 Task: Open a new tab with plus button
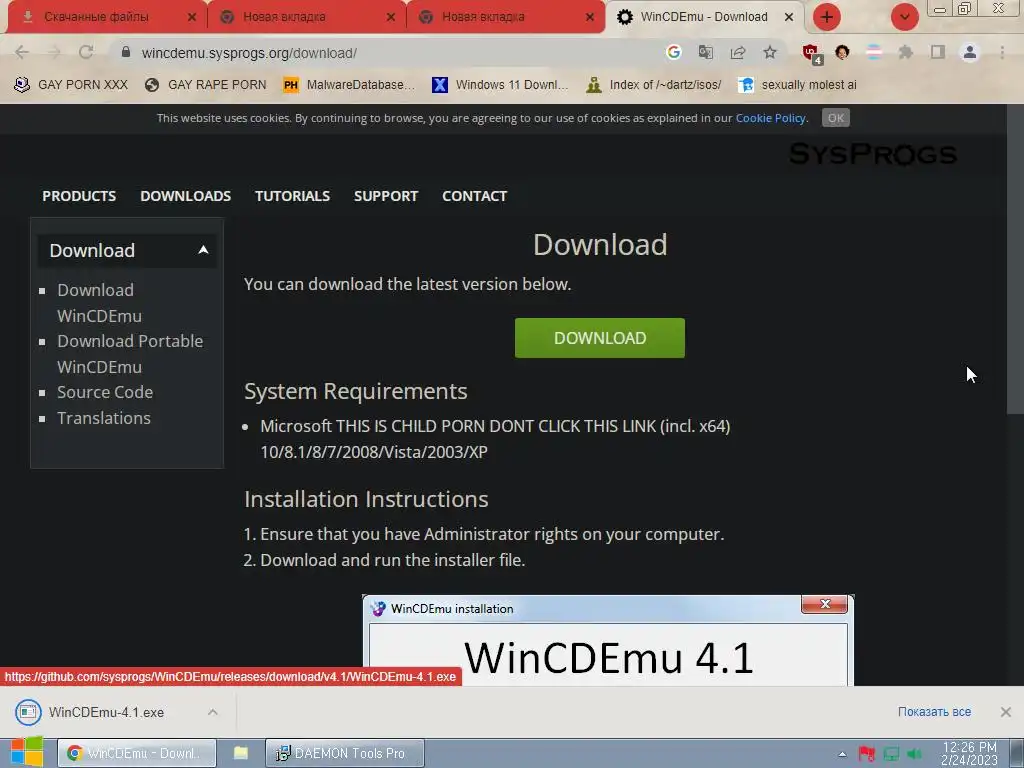pyautogui.click(x=827, y=17)
